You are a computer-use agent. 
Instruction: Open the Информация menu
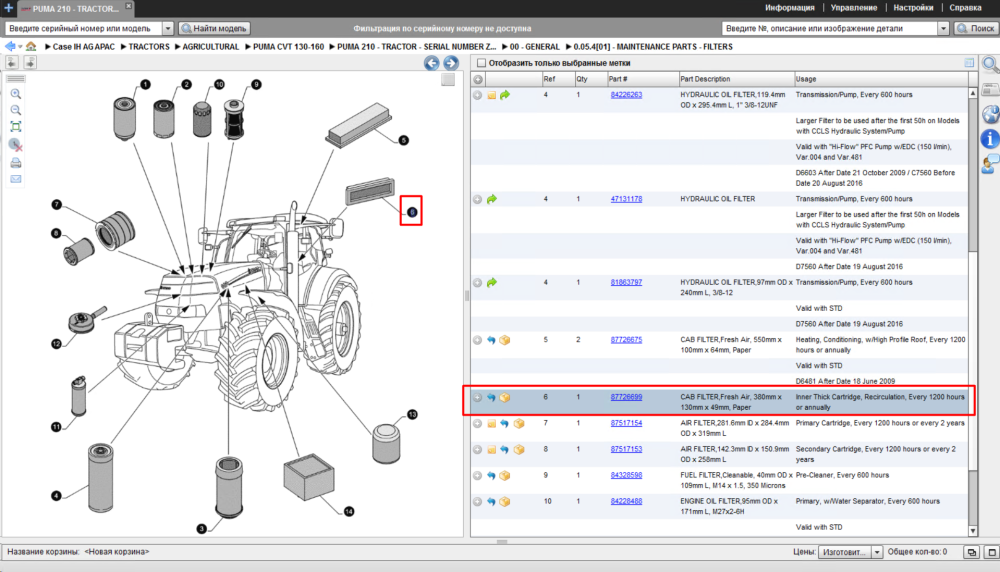790,8
